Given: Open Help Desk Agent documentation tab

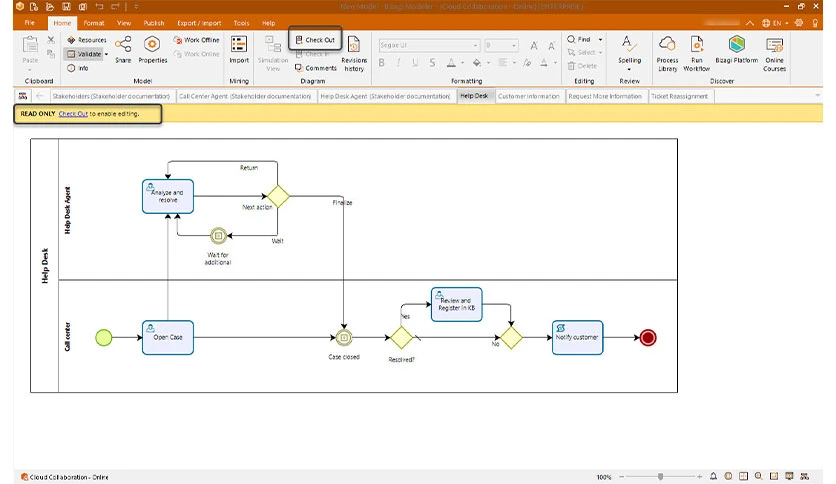Looking at the screenshot, I should pyautogui.click(x=385, y=96).
